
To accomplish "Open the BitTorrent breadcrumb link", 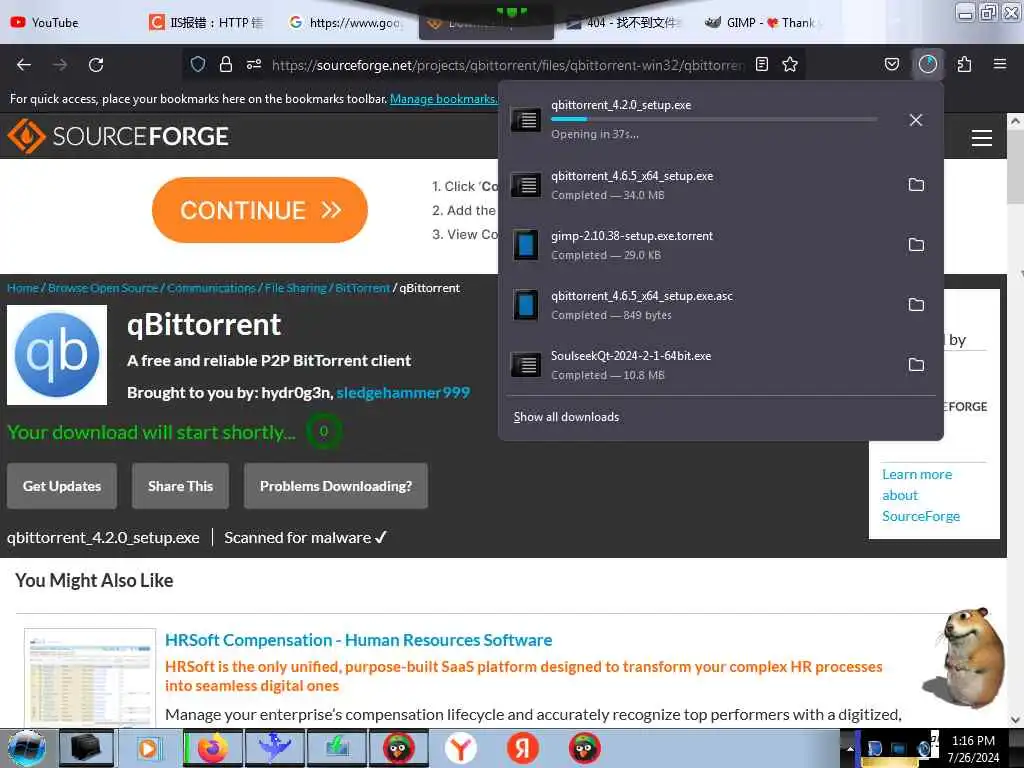I will (362, 288).
